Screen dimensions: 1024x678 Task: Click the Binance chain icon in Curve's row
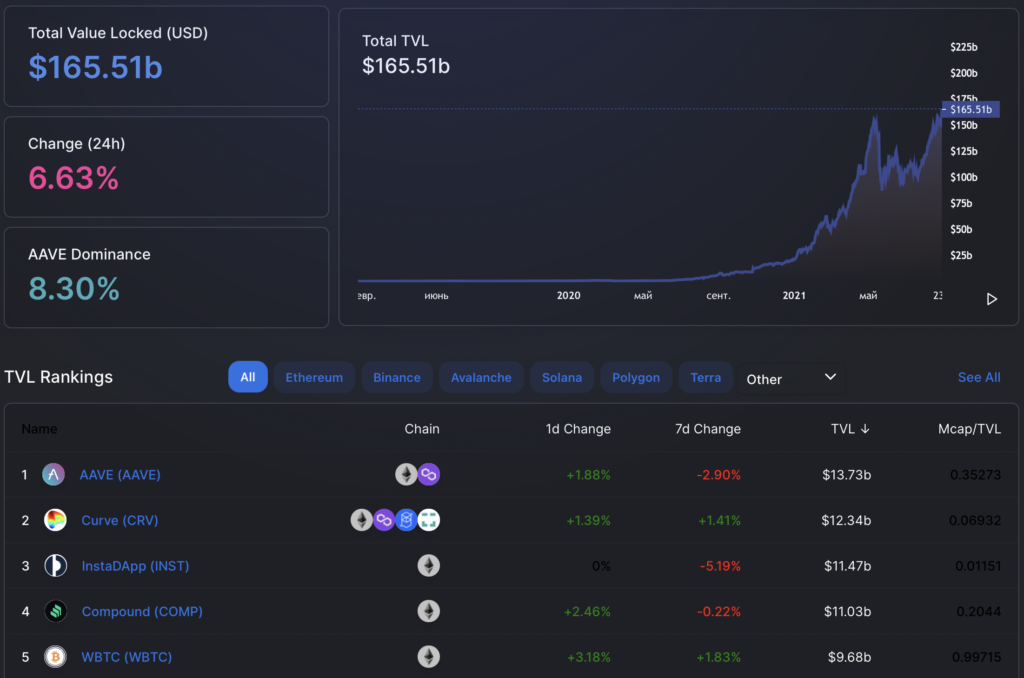point(406,520)
